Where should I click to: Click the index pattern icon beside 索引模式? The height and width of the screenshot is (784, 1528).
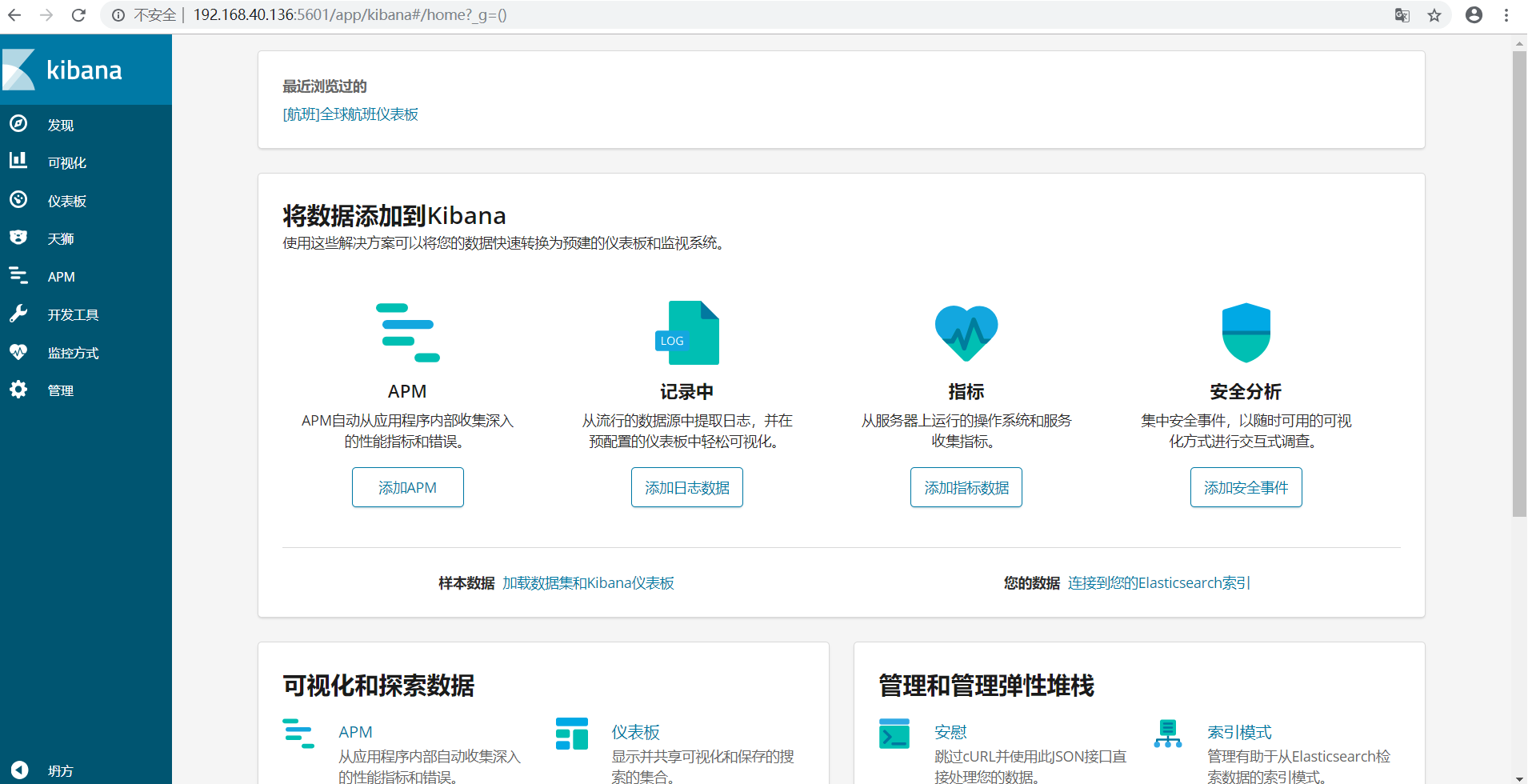pos(1168,734)
